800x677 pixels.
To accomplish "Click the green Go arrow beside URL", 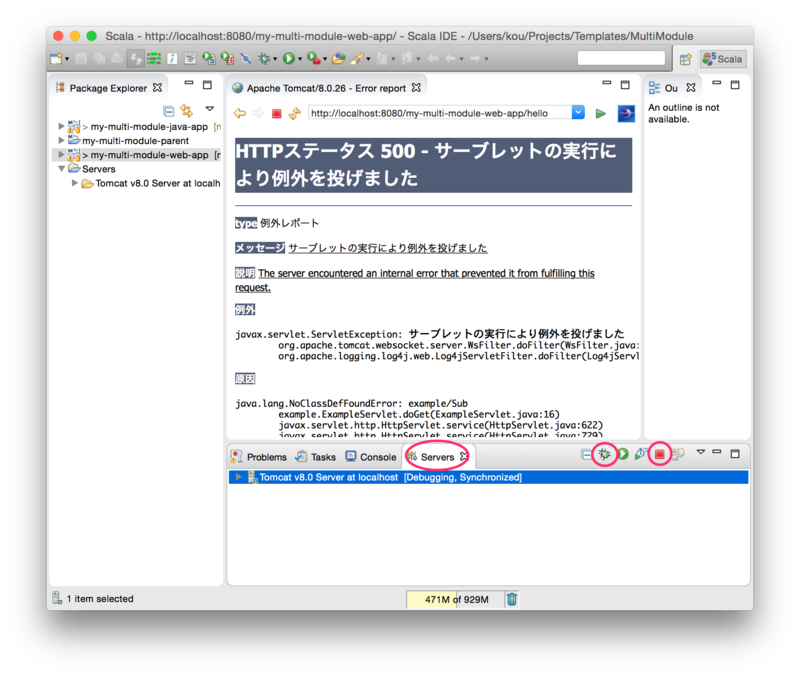I will click(601, 113).
